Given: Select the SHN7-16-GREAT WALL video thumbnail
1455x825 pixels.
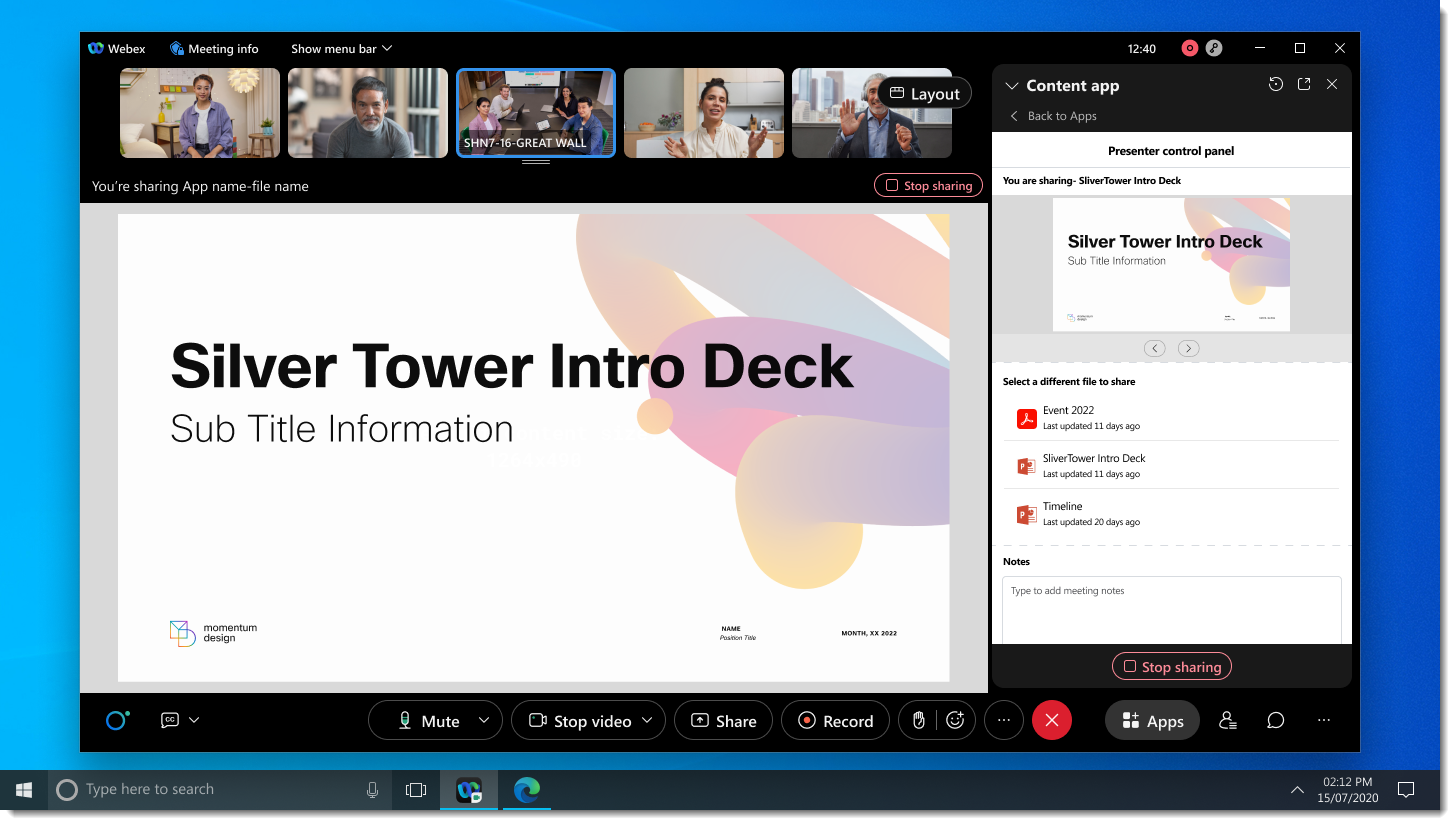Looking at the screenshot, I should 536,113.
